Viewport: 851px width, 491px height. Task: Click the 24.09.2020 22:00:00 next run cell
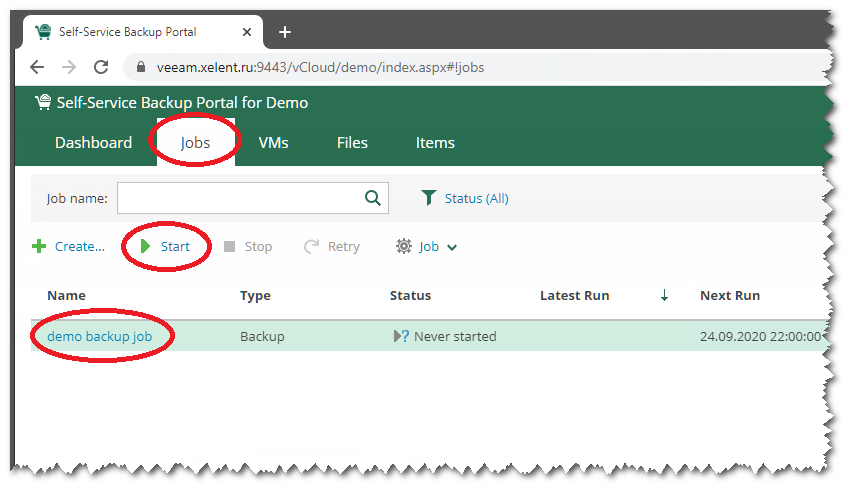pos(760,336)
